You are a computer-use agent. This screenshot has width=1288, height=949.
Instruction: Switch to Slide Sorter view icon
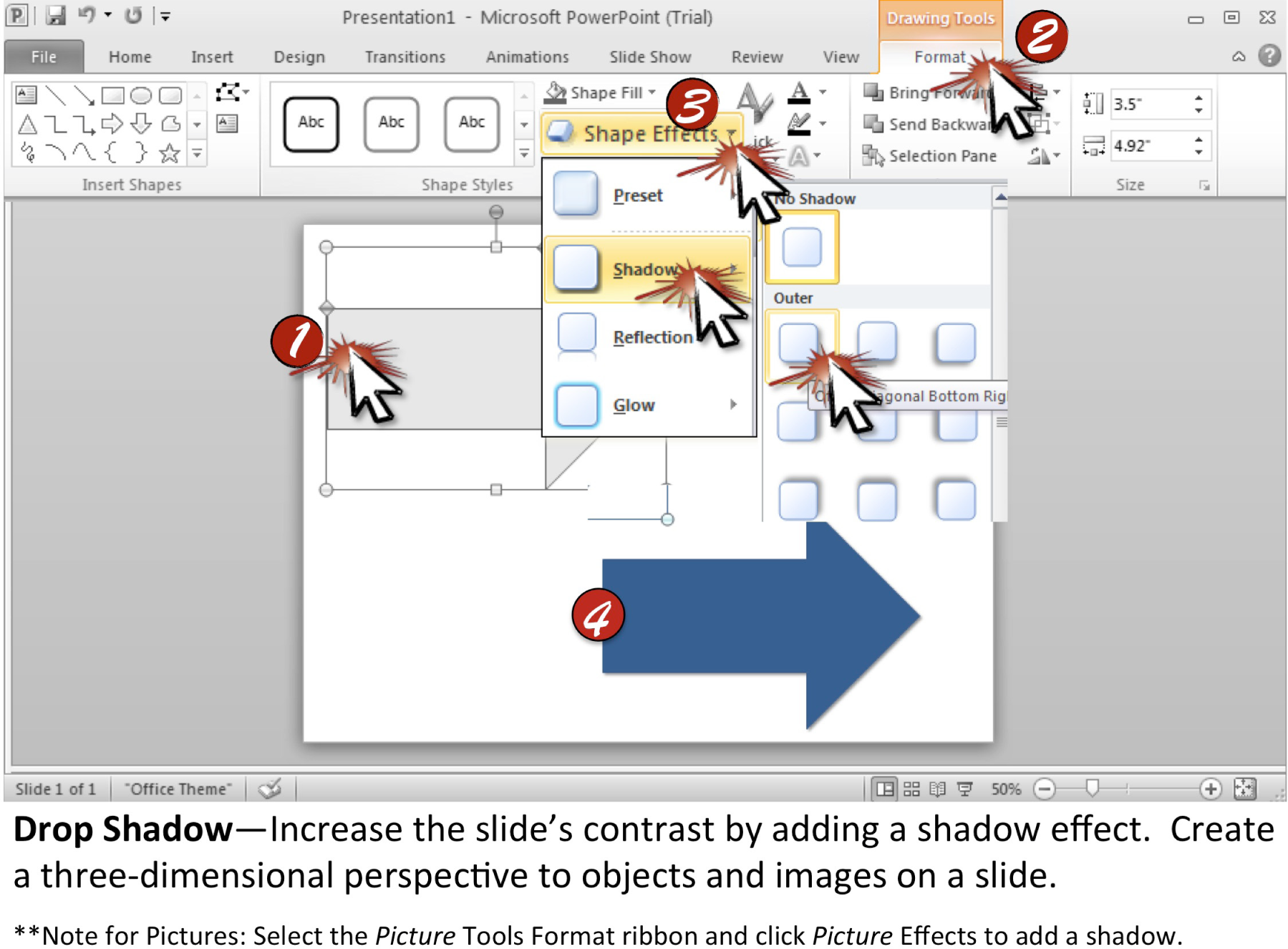911,789
